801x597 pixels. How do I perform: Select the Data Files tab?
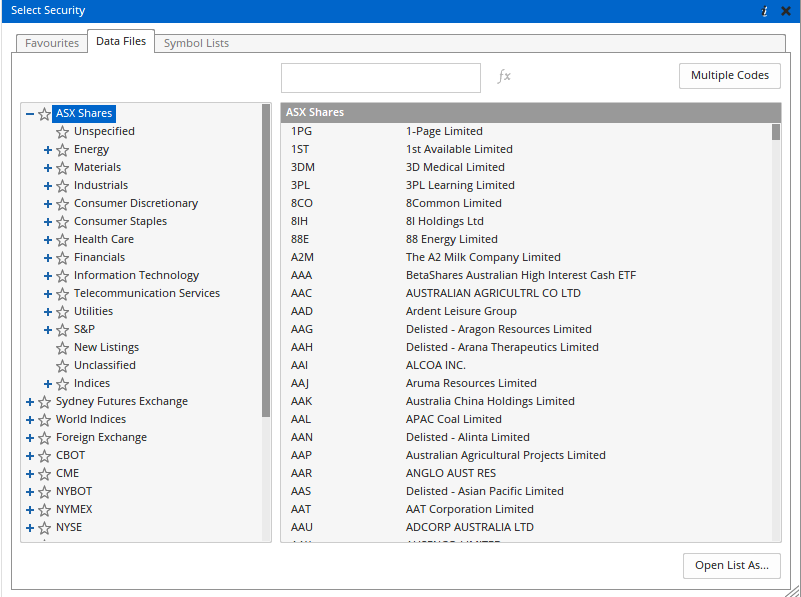pyautogui.click(x=121, y=41)
